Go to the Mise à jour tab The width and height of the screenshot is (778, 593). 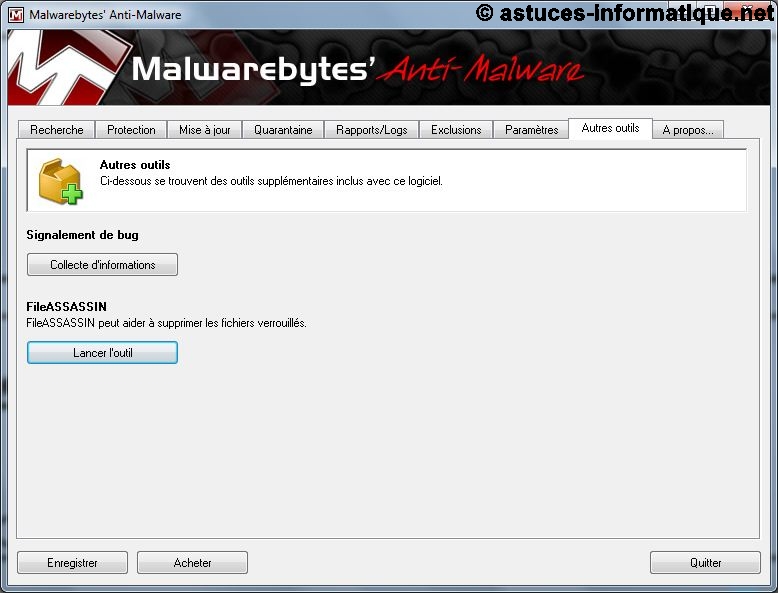pyautogui.click(x=205, y=130)
